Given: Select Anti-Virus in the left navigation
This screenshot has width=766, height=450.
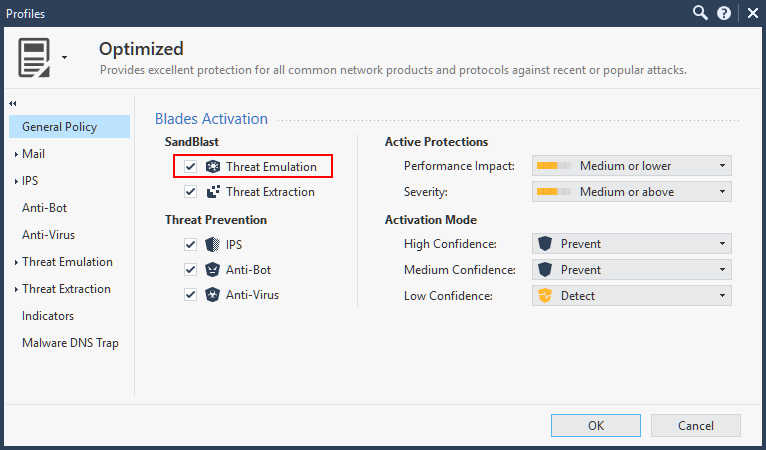Looking at the screenshot, I should coord(48,235).
